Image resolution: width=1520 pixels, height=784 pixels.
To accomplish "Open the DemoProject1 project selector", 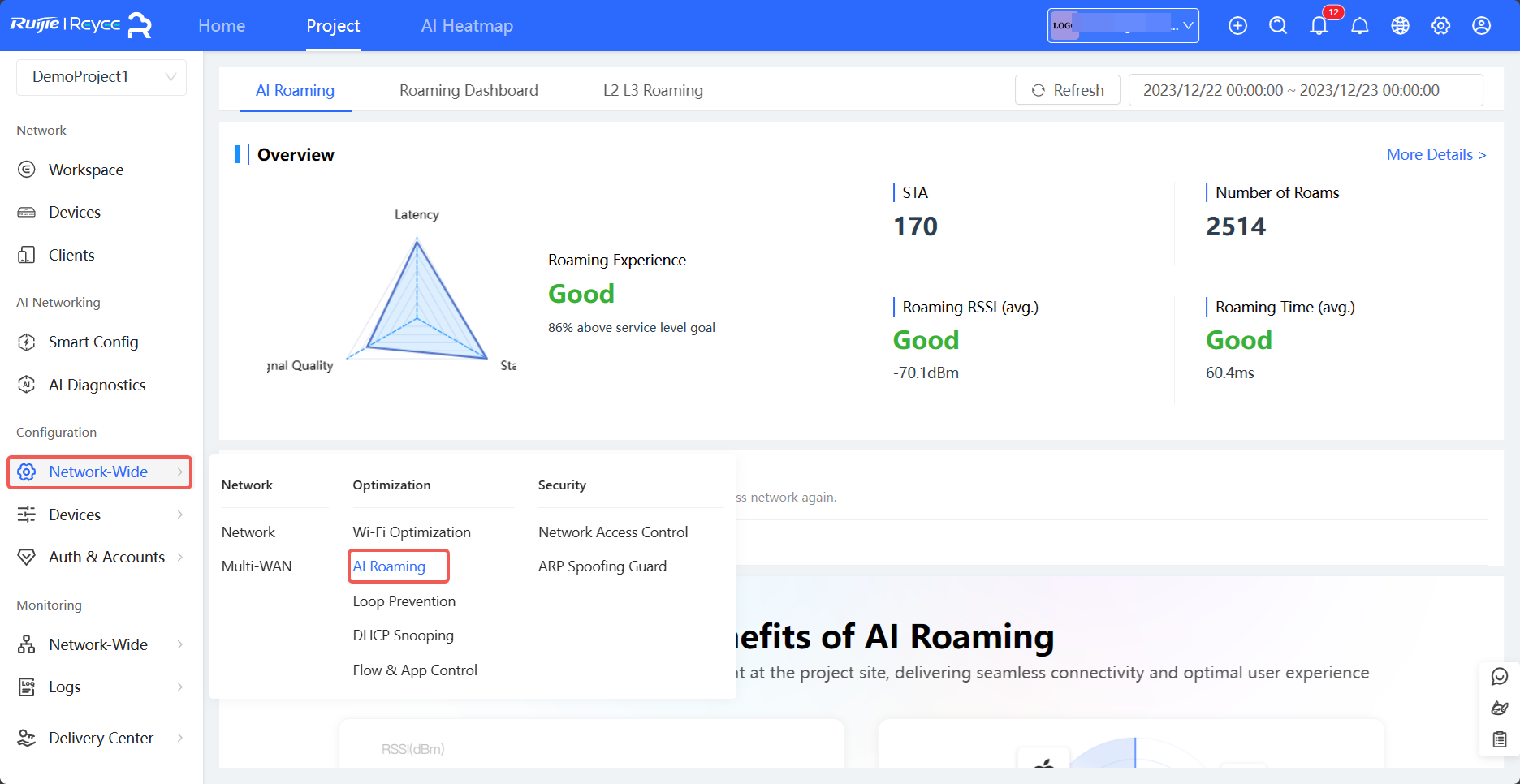I will pos(101,76).
